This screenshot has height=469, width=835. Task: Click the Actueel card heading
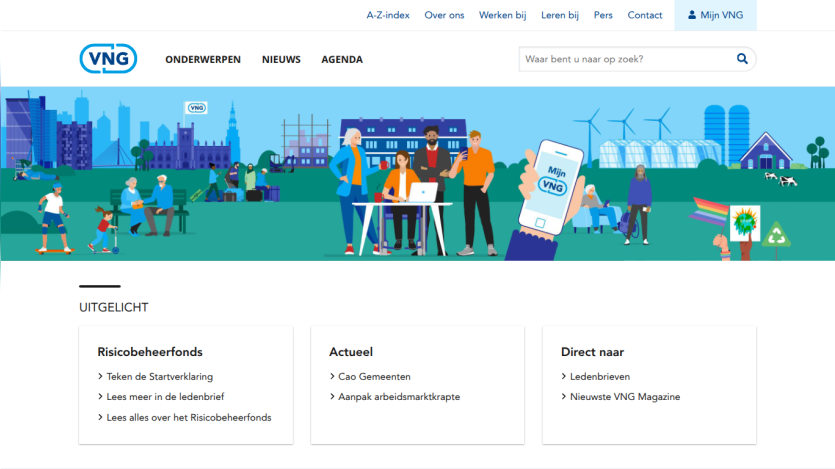tap(351, 352)
